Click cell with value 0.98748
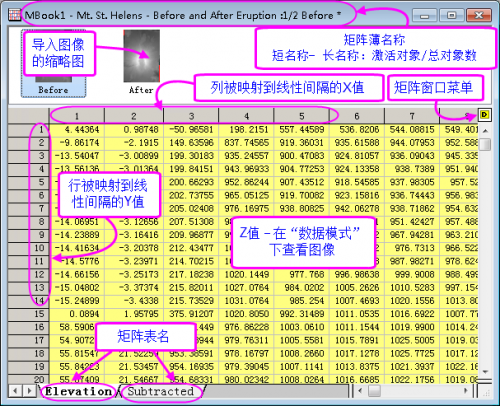The height and width of the screenshot is (406, 500). point(134,130)
